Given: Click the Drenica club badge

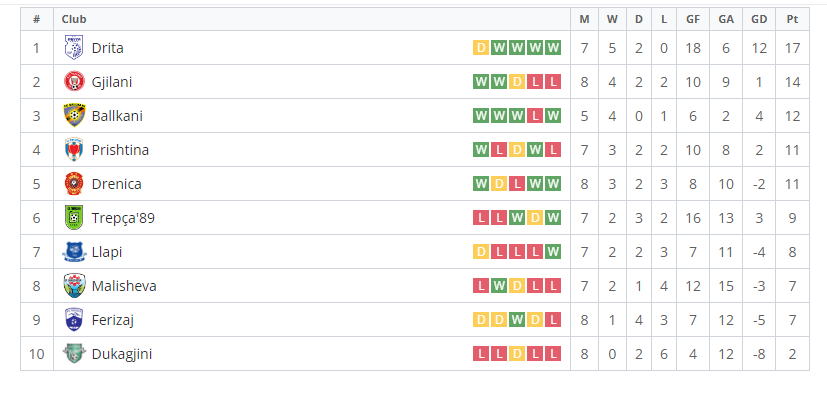Looking at the screenshot, I should click(x=74, y=184).
